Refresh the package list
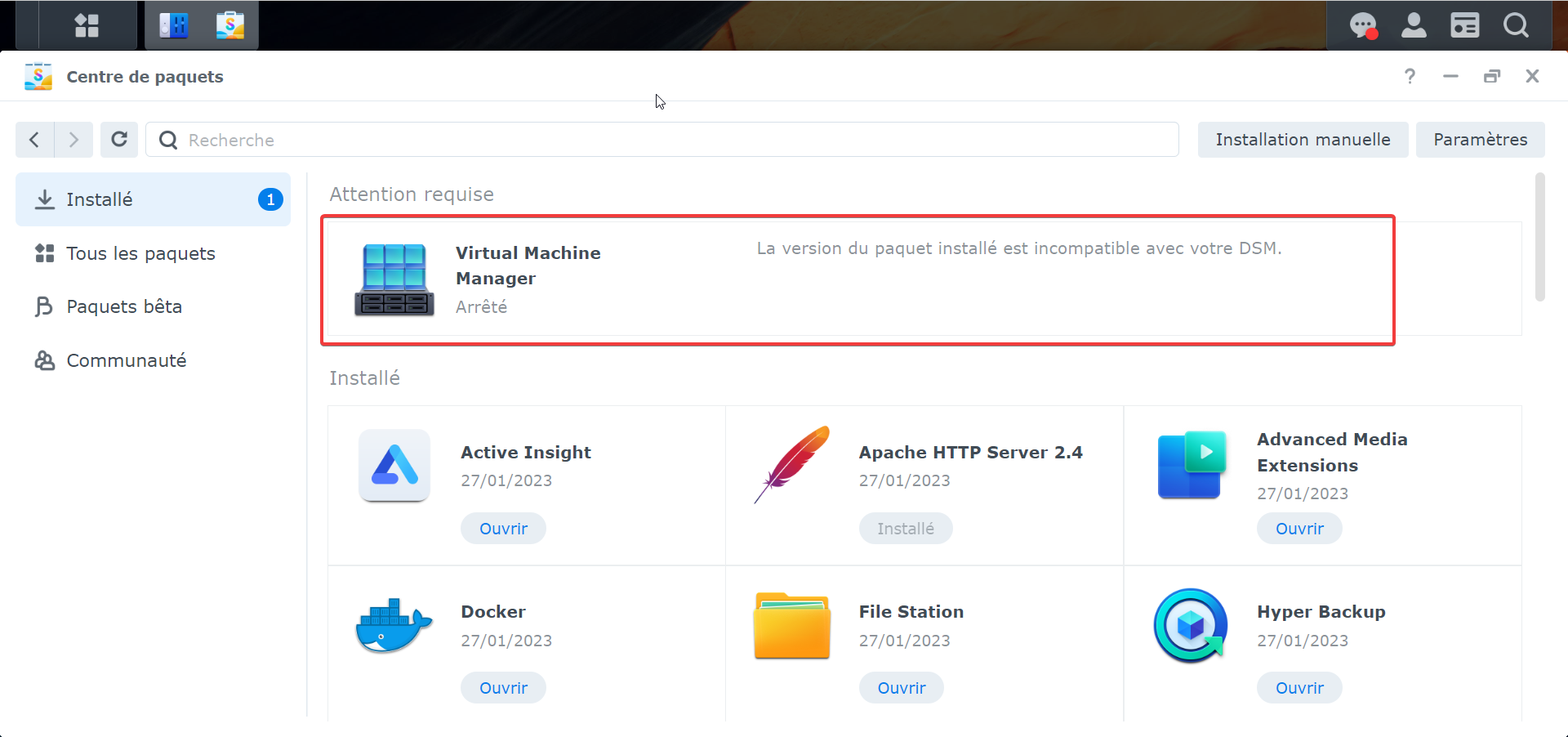 (119, 140)
